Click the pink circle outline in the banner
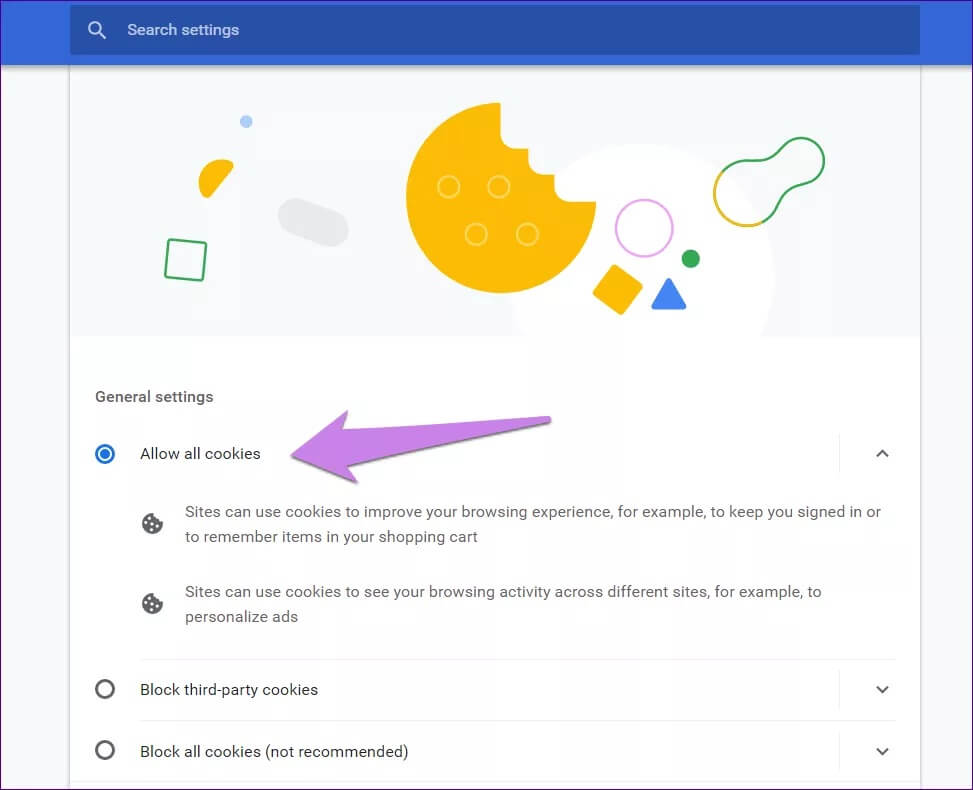Image resolution: width=973 pixels, height=790 pixels. [x=644, y=228]
